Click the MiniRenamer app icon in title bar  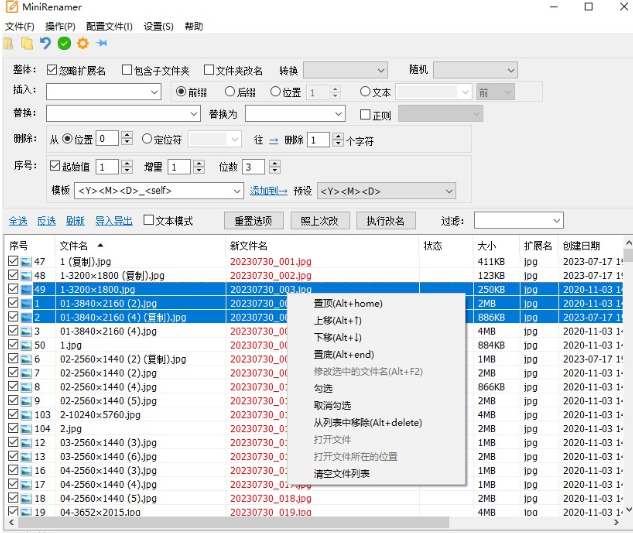point(12,8)
